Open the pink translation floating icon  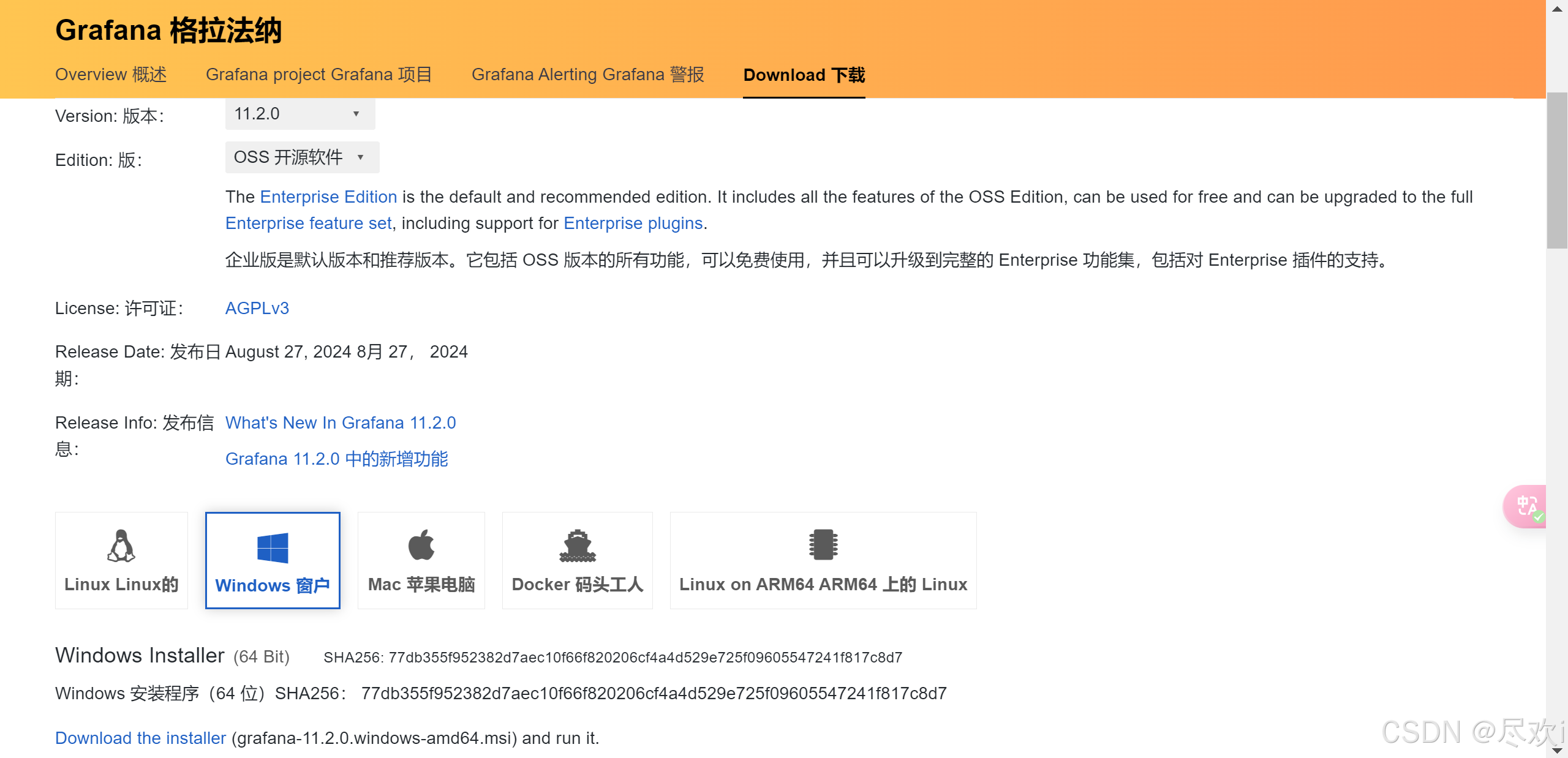click(1526, 506)
